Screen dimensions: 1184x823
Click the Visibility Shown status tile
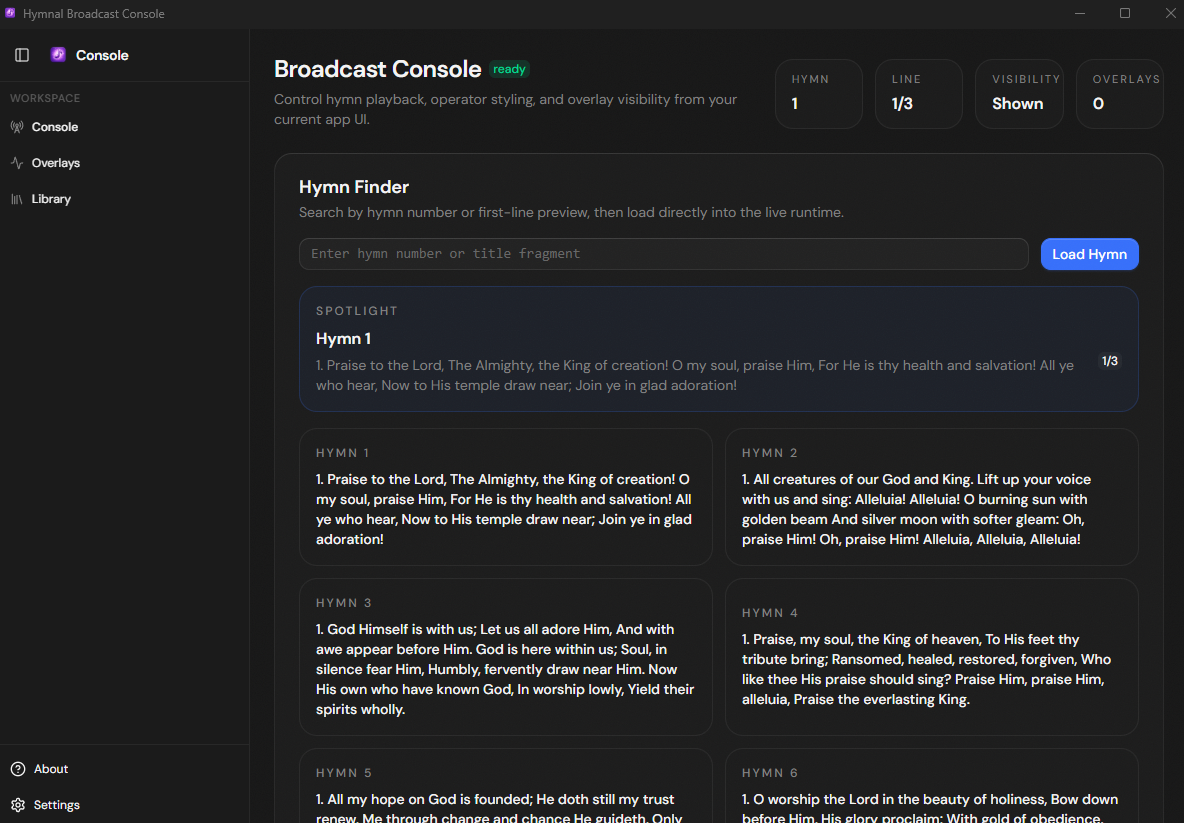1018,94
